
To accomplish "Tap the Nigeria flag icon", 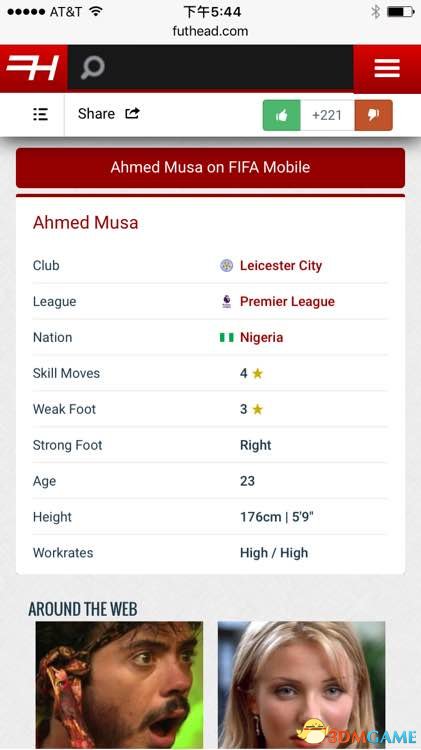I will pos(226,337).
